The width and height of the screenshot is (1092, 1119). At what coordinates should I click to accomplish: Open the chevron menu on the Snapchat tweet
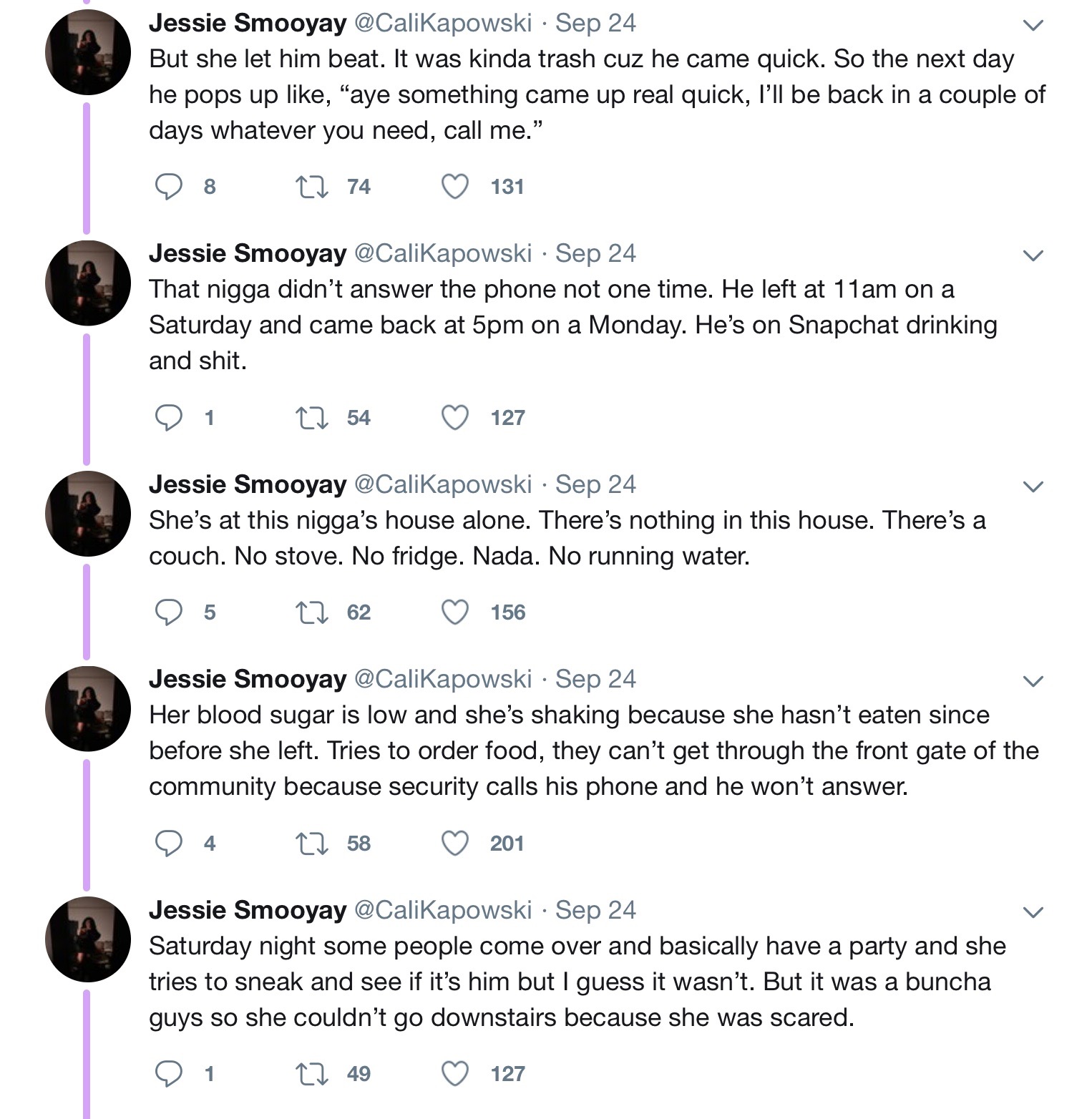click(x=1033, y=255)
